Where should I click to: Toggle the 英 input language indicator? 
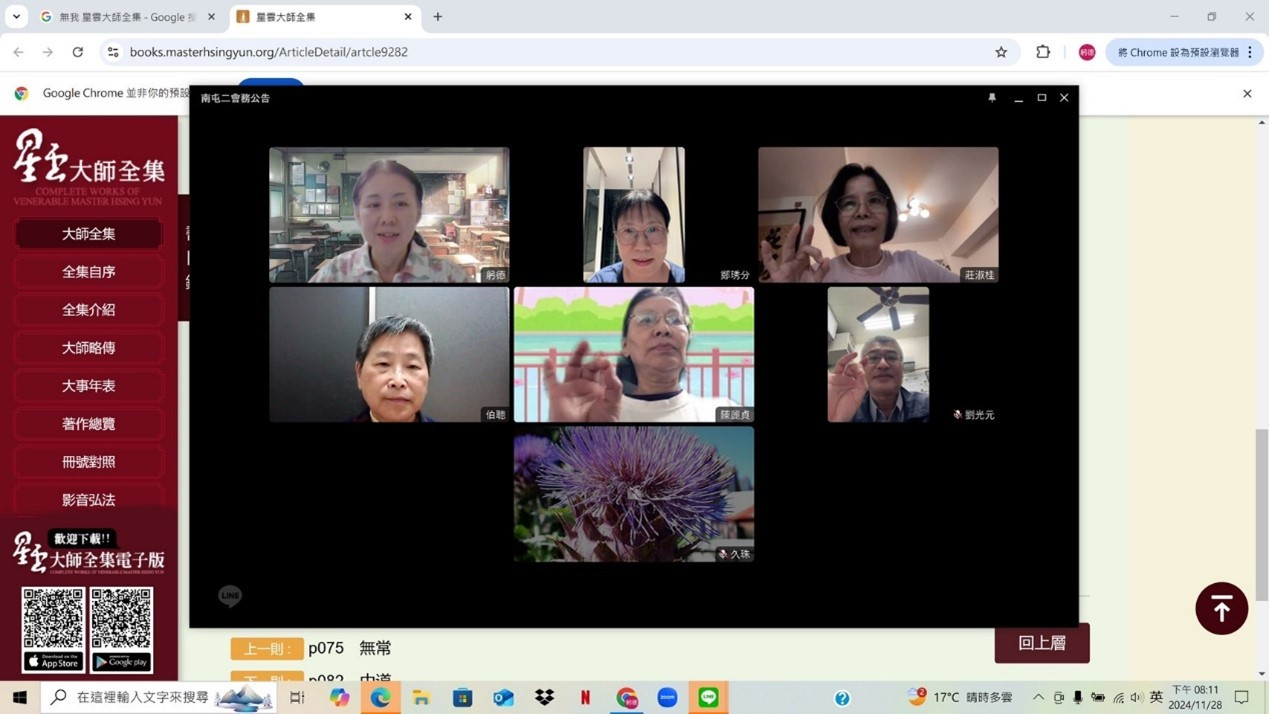pos(1156,697)
